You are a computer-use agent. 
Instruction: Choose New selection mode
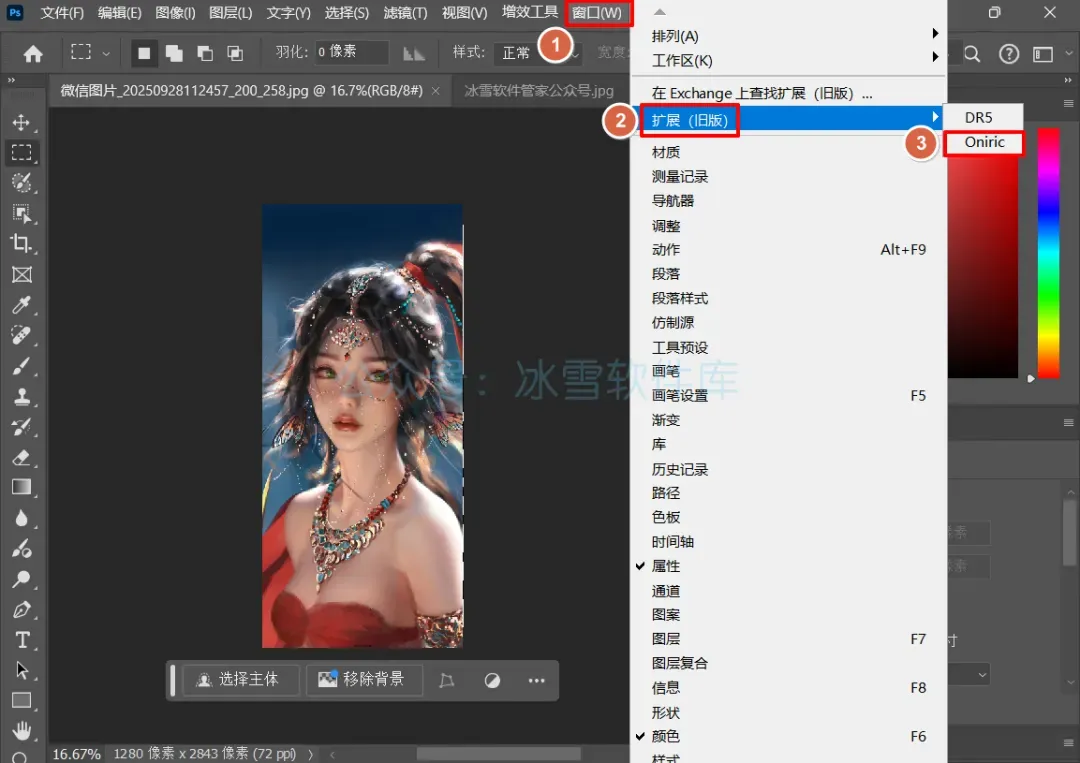coord(144,53)
